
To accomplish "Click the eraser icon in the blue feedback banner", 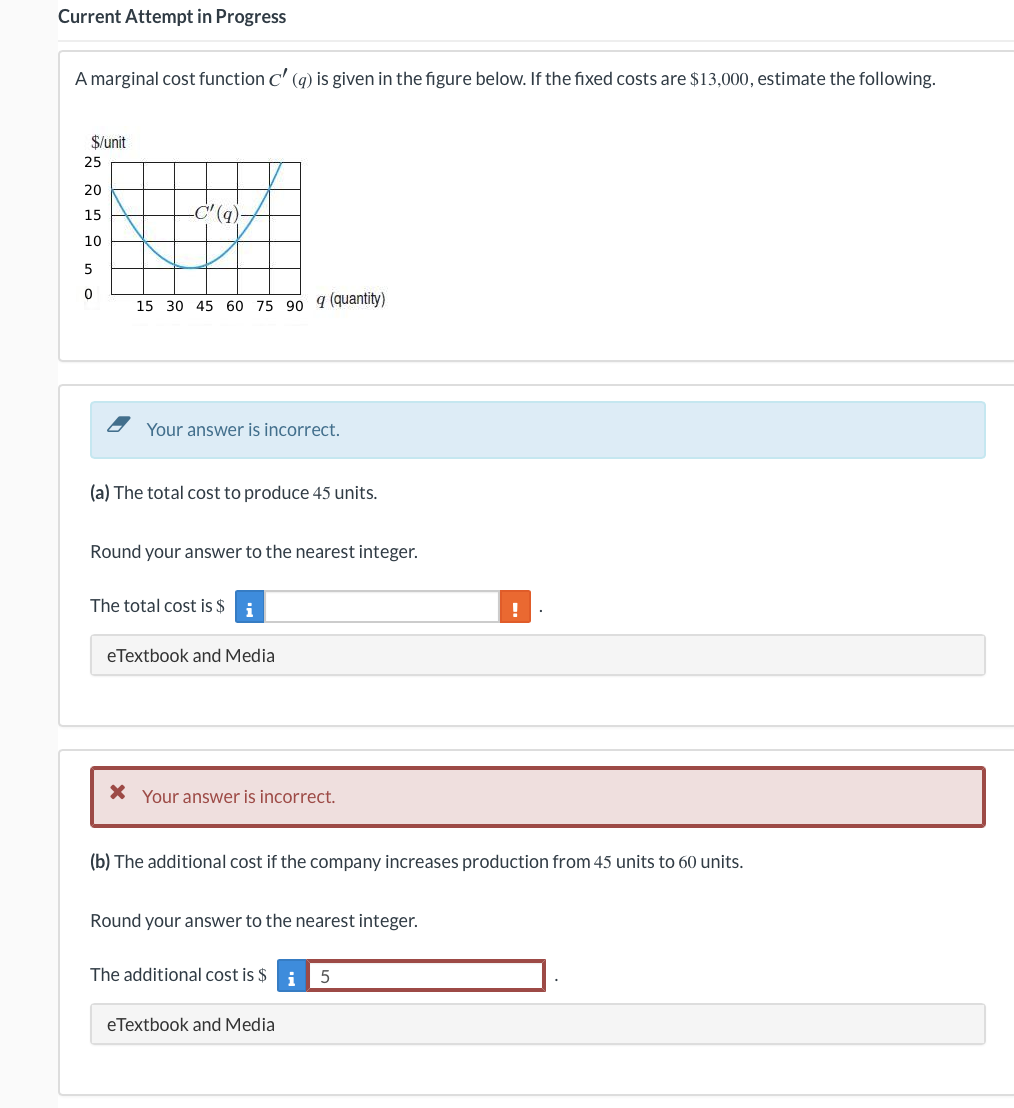I will tap(117, 423).
